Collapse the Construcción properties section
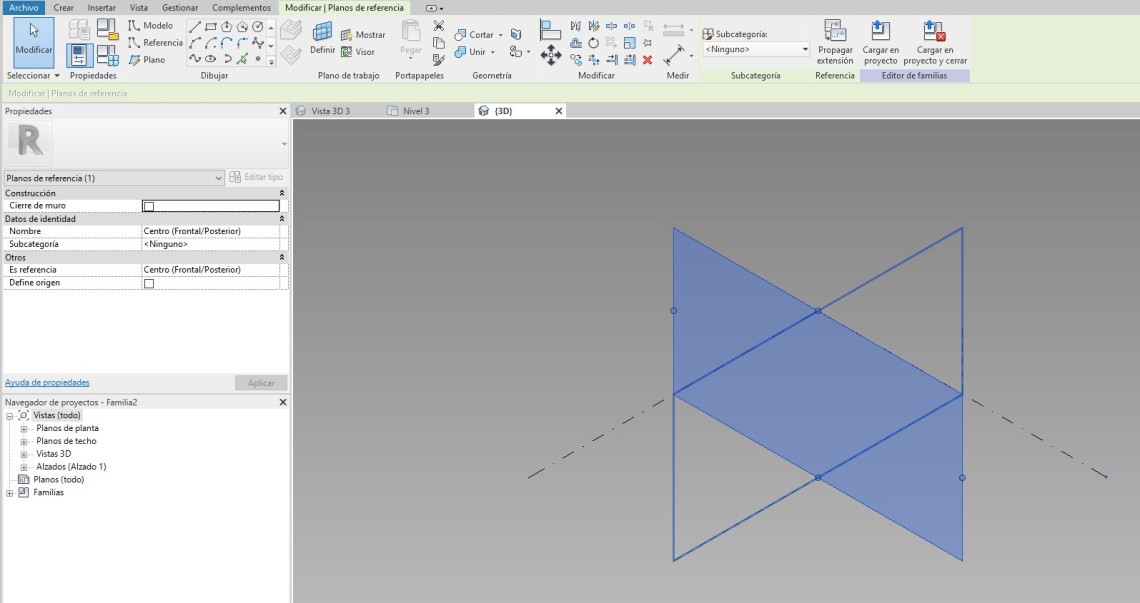Screen dimensions: 1140x603 pyautogui.click(x=281, y=193)
